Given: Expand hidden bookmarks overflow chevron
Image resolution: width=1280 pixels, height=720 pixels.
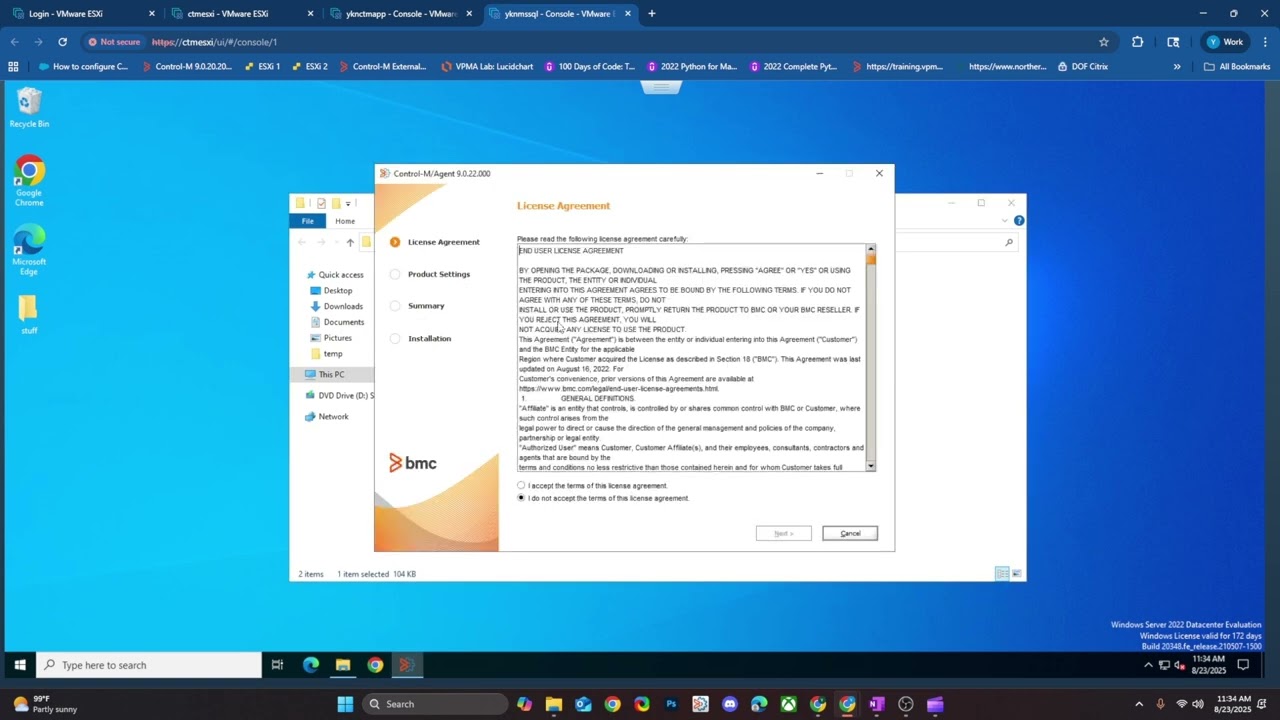Looking at the screenshot, I should (x=1177, y=67).
